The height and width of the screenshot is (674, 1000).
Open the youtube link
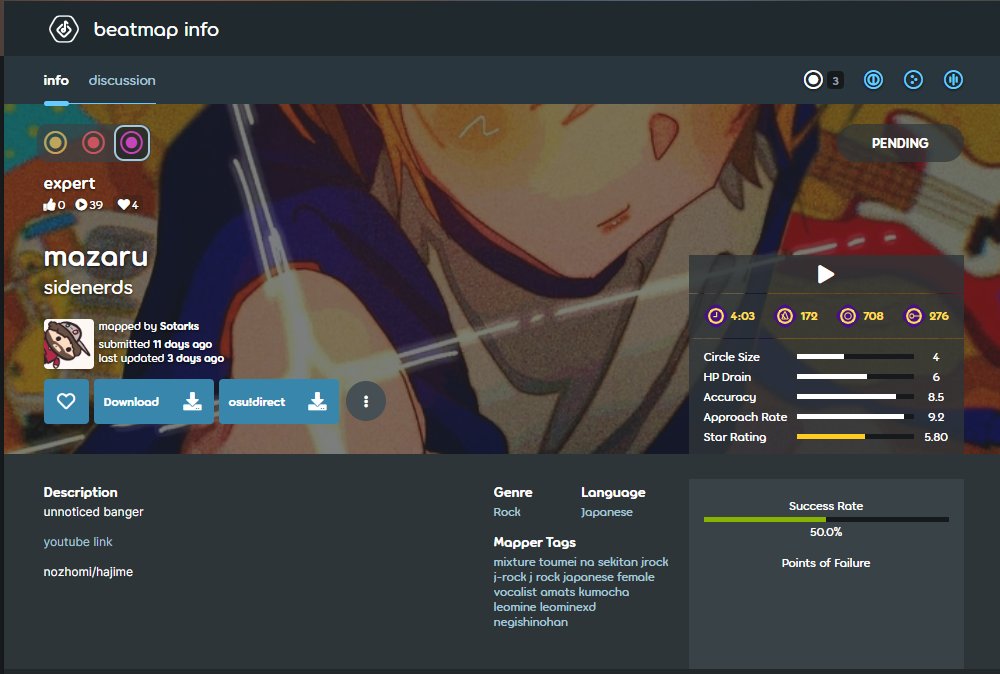click(x=78, y=541)
